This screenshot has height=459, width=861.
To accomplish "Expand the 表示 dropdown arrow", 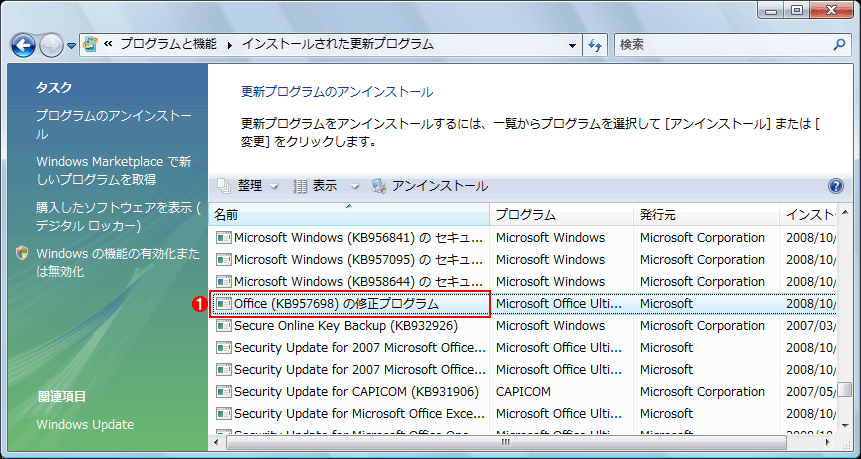I will [x=354, y=187].
